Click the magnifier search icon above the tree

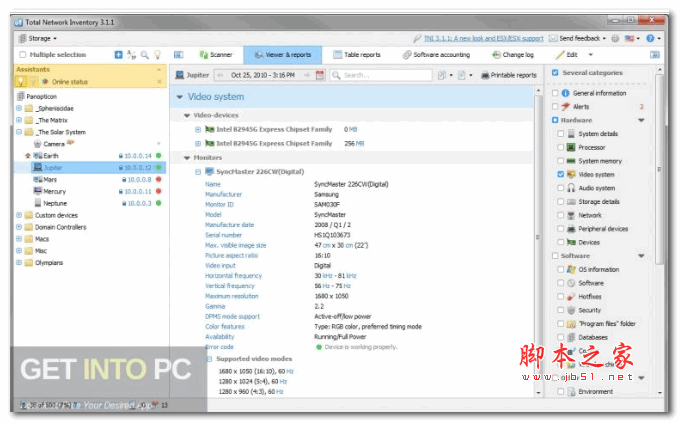click(144, 55)
